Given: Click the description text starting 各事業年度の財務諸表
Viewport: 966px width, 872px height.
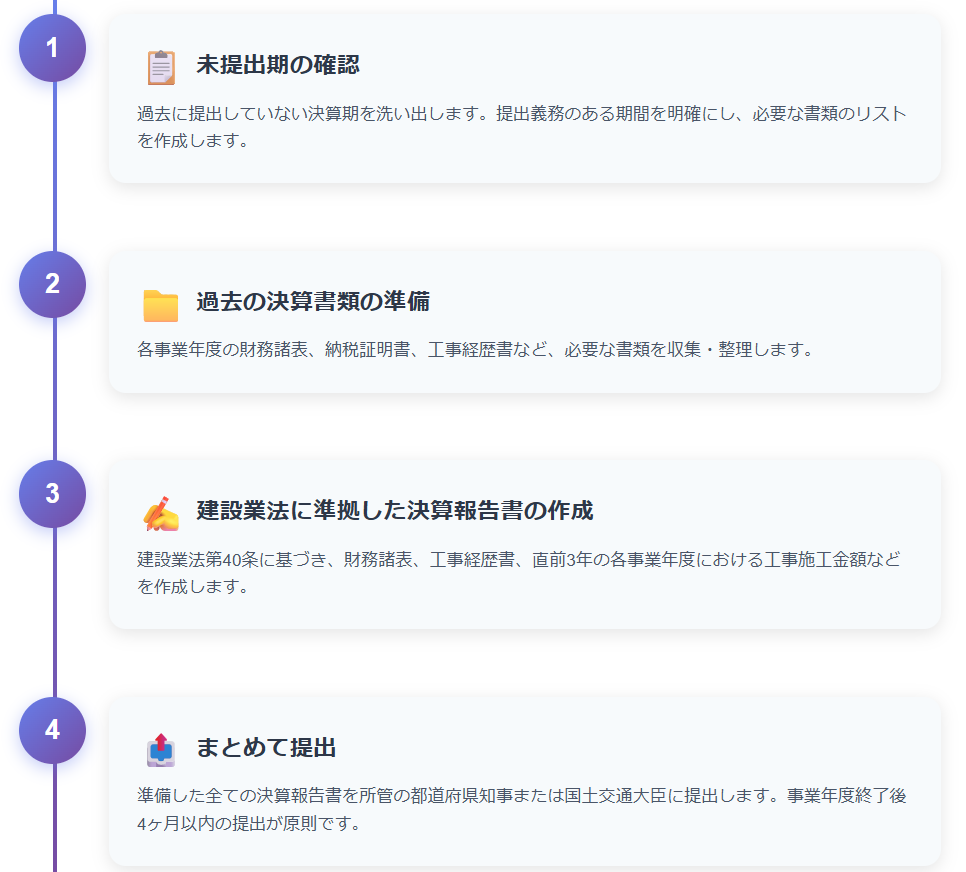Looking at the screenshot, I should [476, 350].
